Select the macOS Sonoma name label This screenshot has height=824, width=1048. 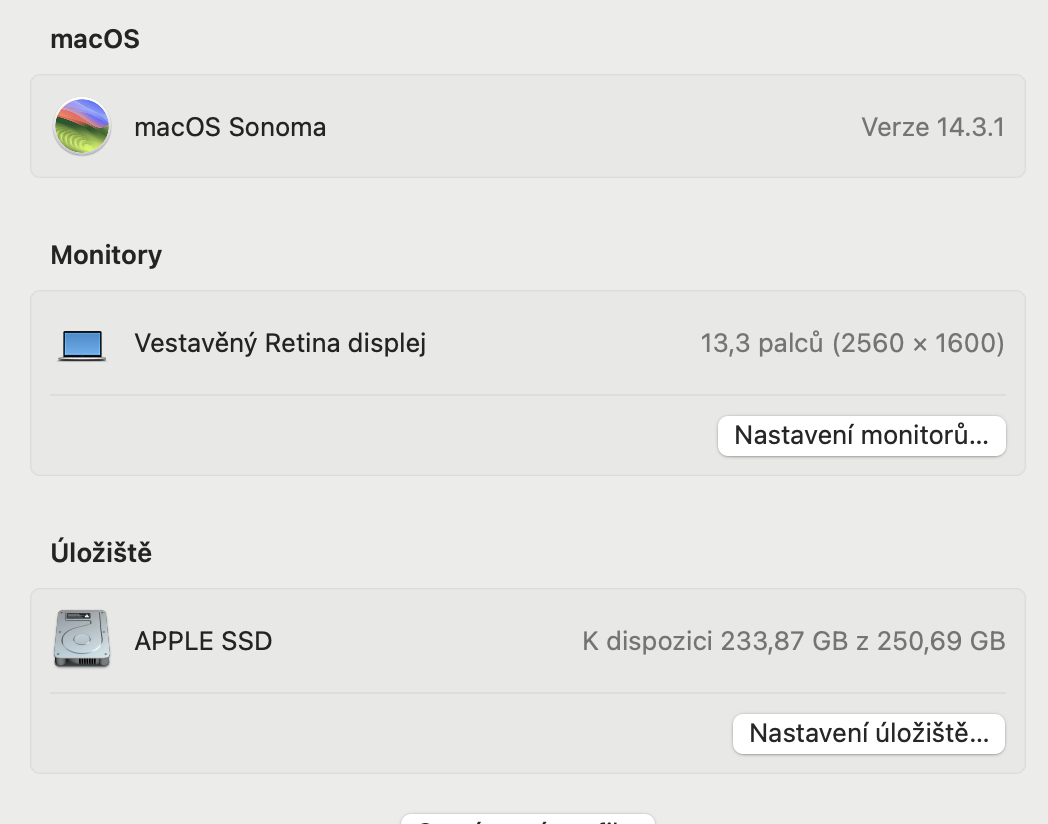(x=230, y=127)
